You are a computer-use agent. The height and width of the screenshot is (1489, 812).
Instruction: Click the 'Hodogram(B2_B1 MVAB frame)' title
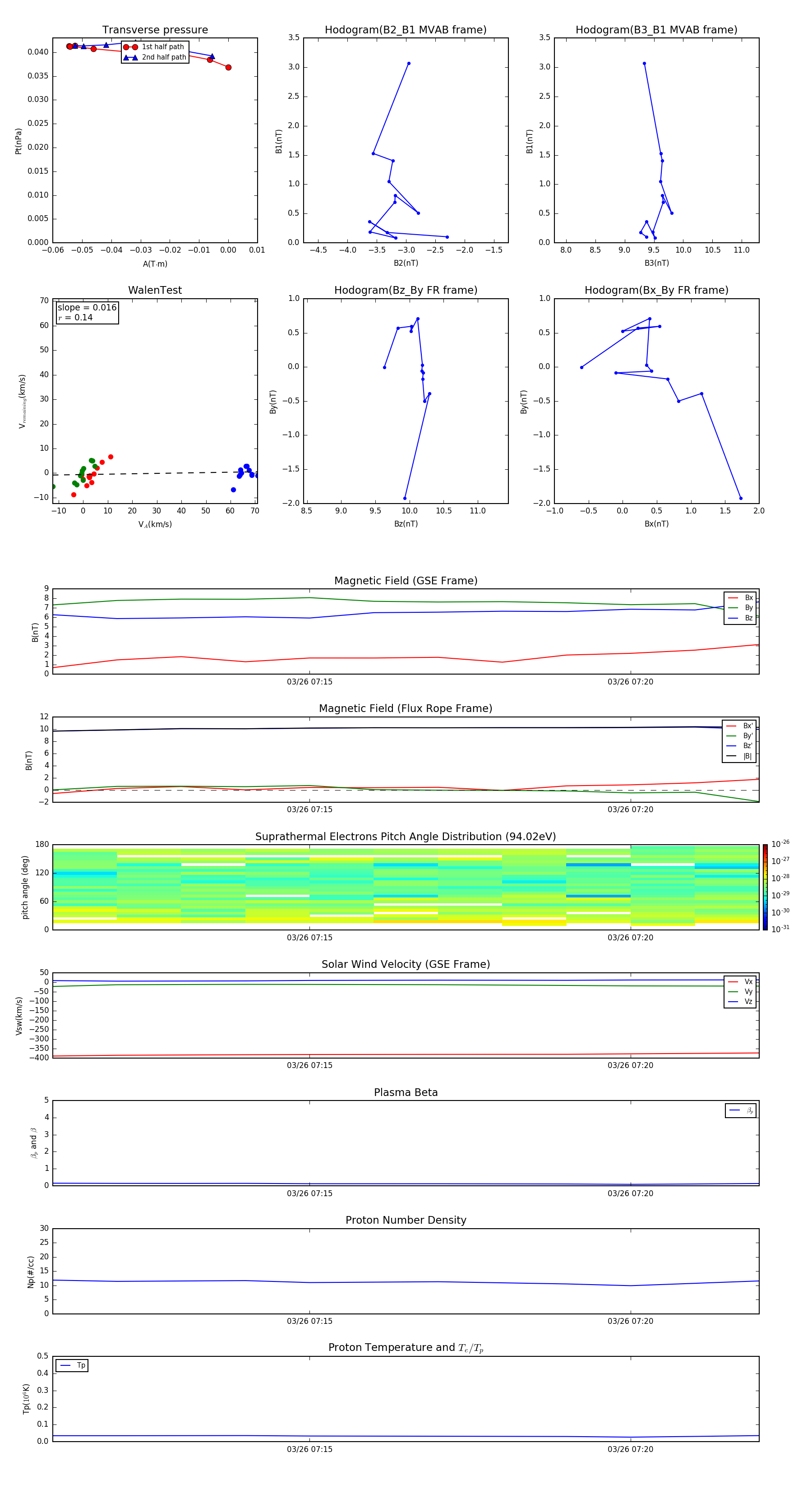[406, 30]
